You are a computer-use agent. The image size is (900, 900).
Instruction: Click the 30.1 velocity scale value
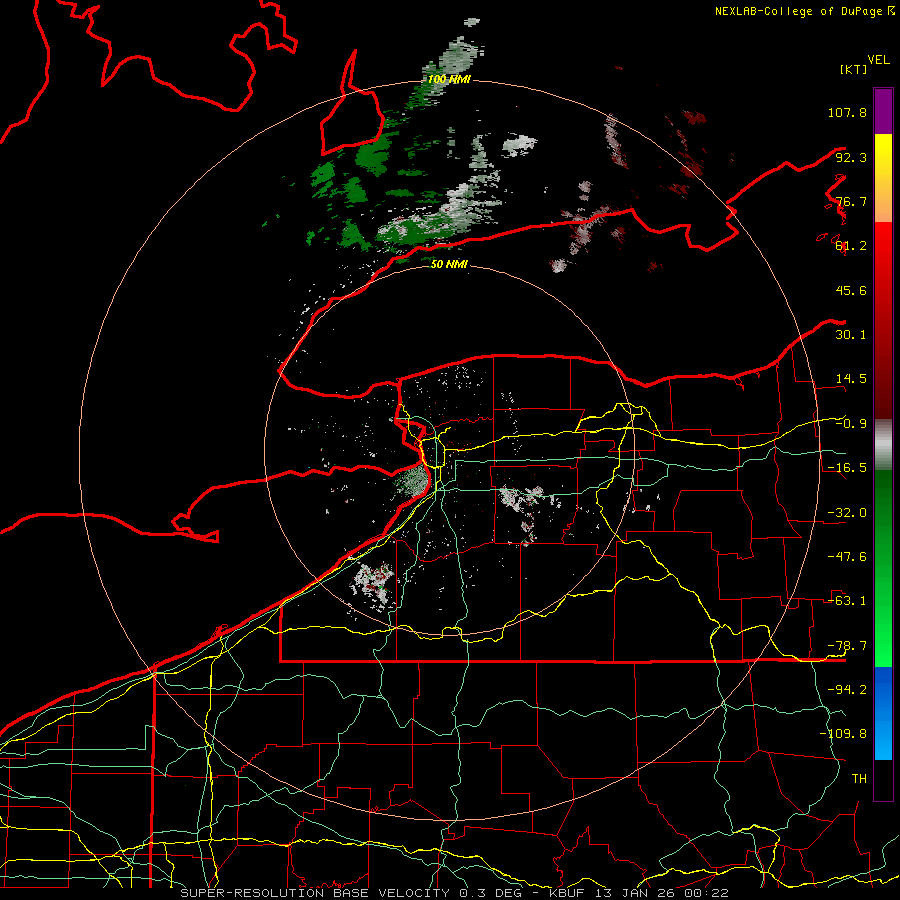[x=851, y=335]
